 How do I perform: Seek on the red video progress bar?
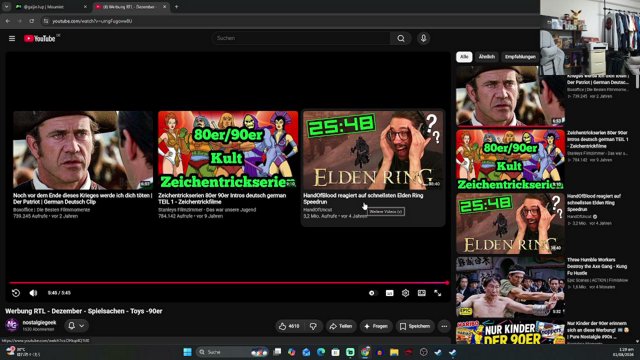229,282
